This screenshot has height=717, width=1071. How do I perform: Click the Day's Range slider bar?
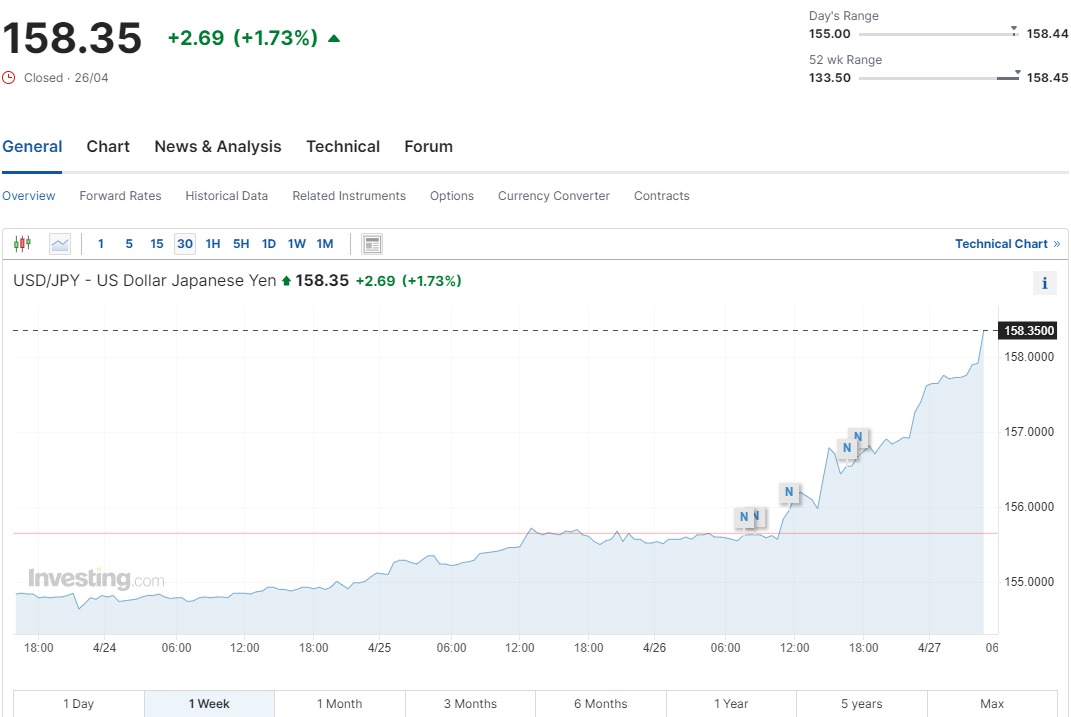[x=937, y=34]
